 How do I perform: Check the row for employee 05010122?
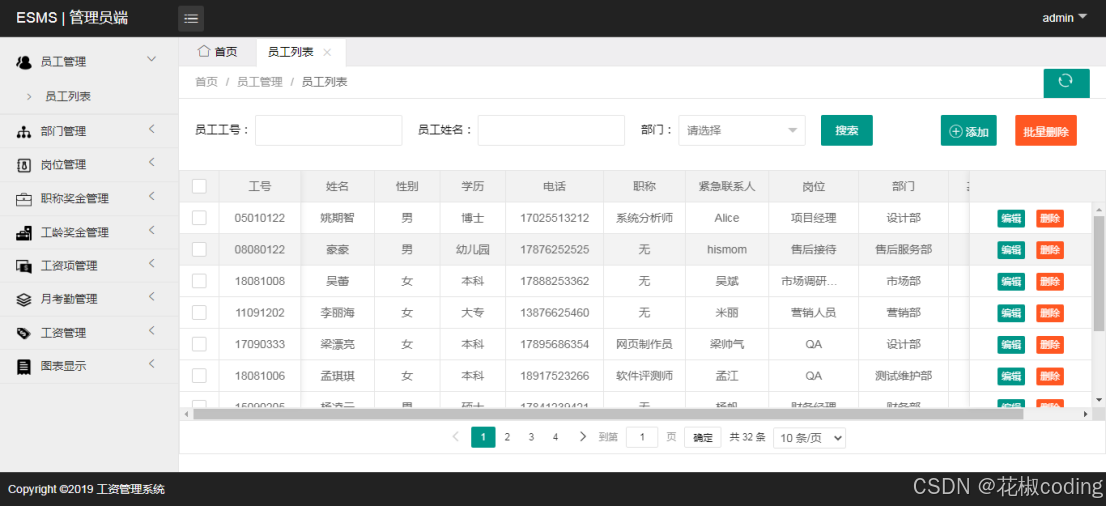pos(199,217)
